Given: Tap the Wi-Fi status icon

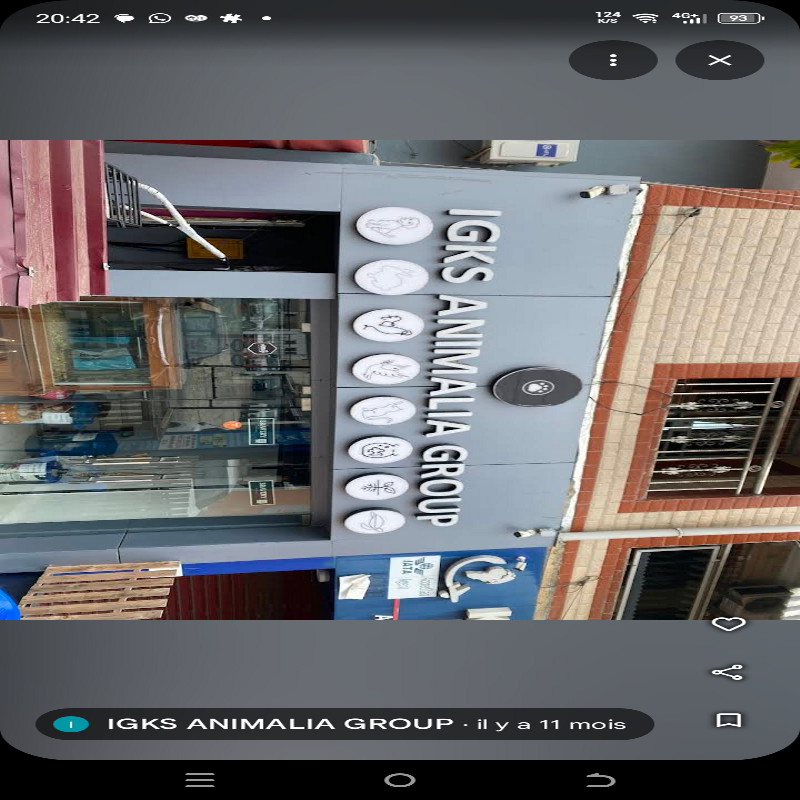Looking at the screenshot, I should [x=645, y=18].
